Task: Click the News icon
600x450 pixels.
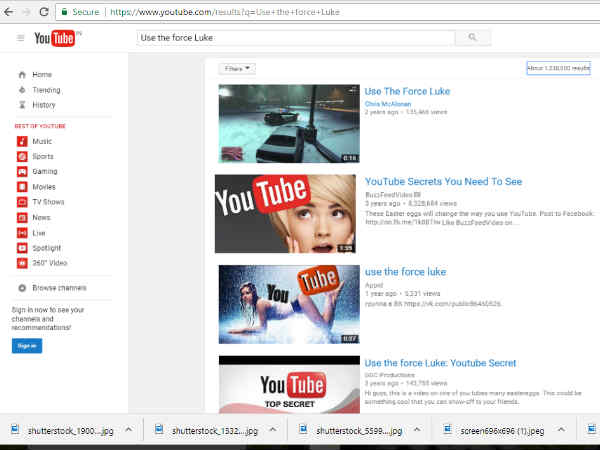Action: click(x=22, y=217)
